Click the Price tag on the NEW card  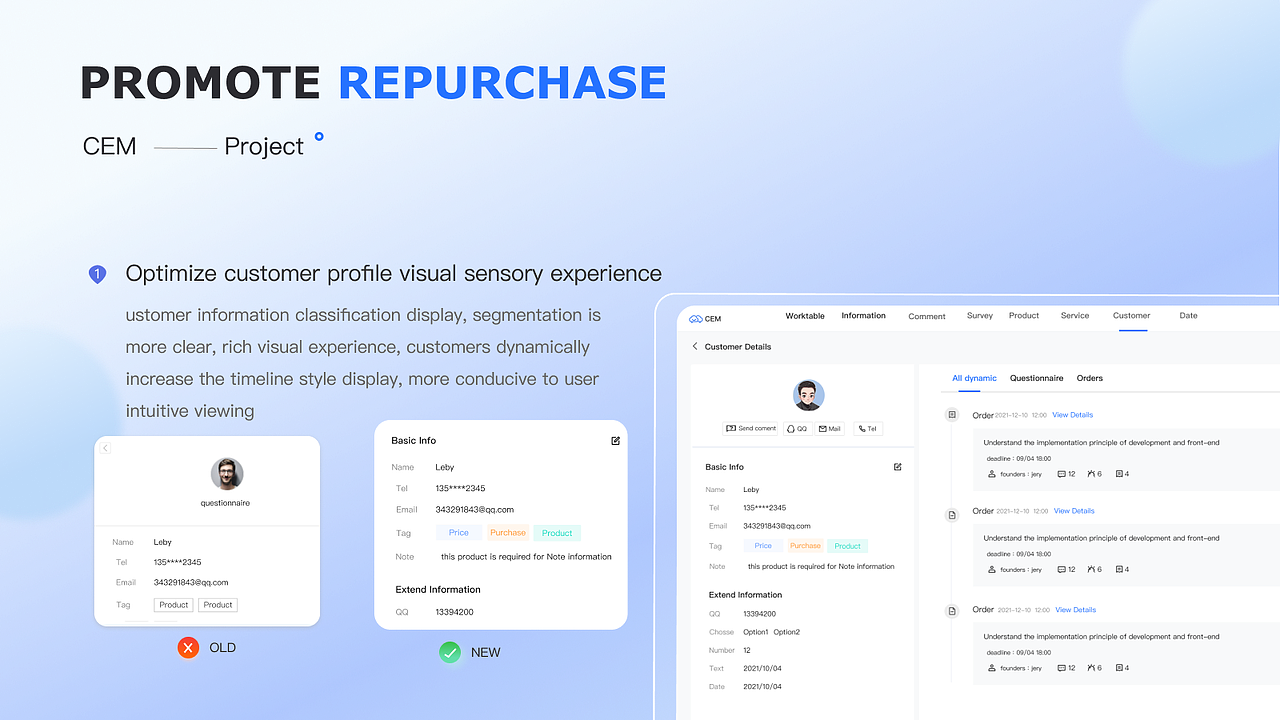459,533
